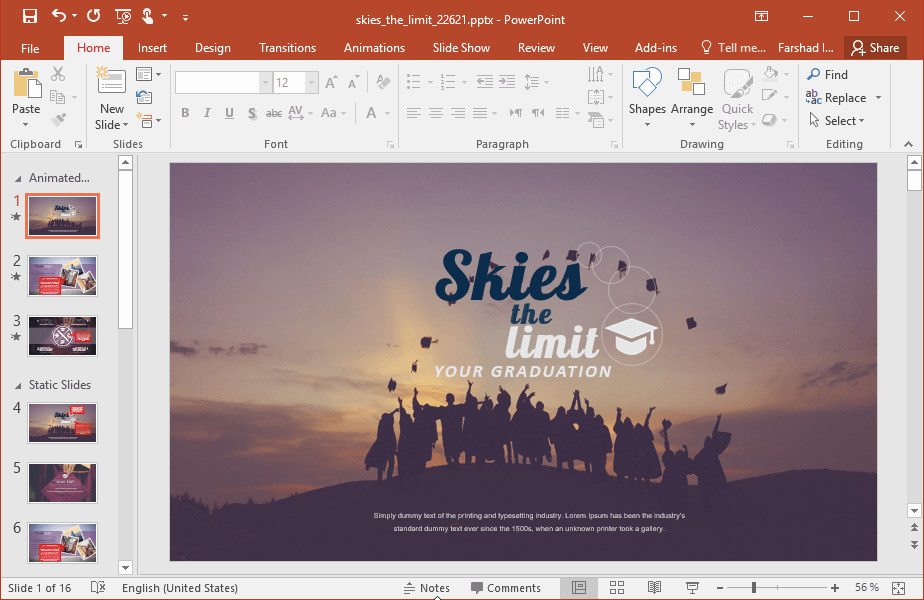The width and height of the screenshot is (924, 600).
Task: Click the Shapes gallery icon
Action: tap(647, 83)
